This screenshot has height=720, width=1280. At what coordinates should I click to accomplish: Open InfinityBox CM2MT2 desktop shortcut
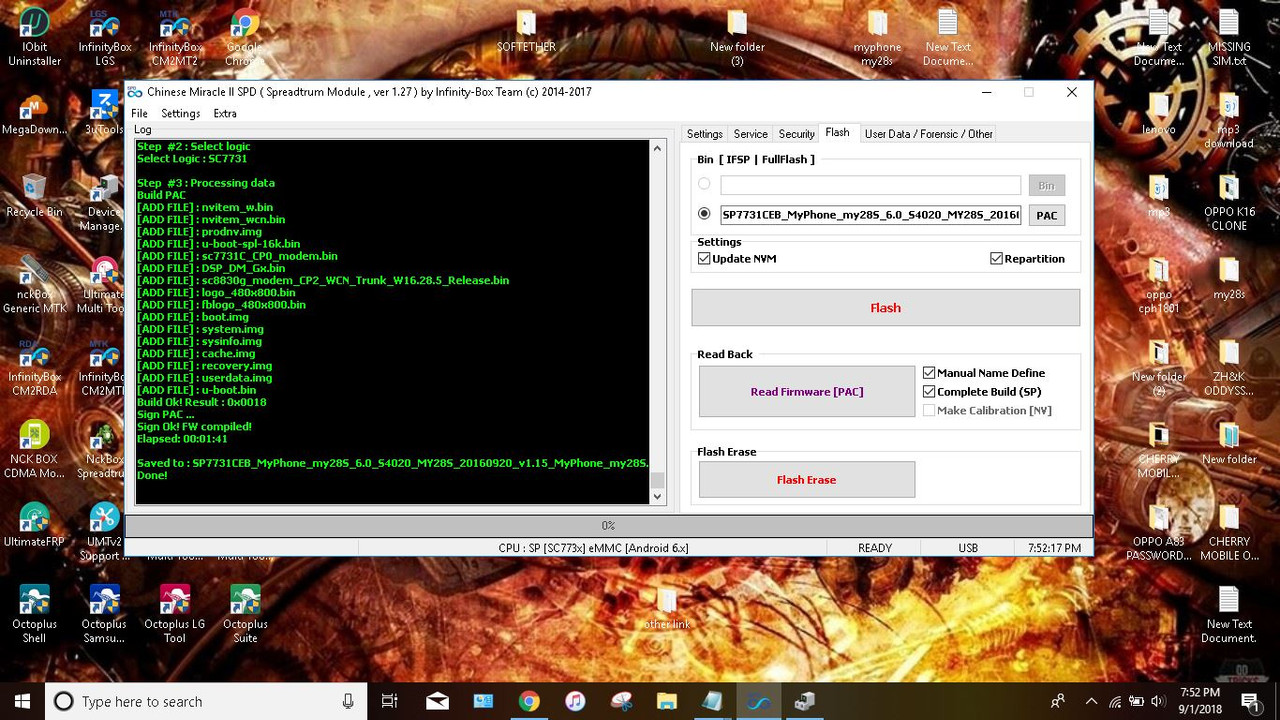coord(175,38)
